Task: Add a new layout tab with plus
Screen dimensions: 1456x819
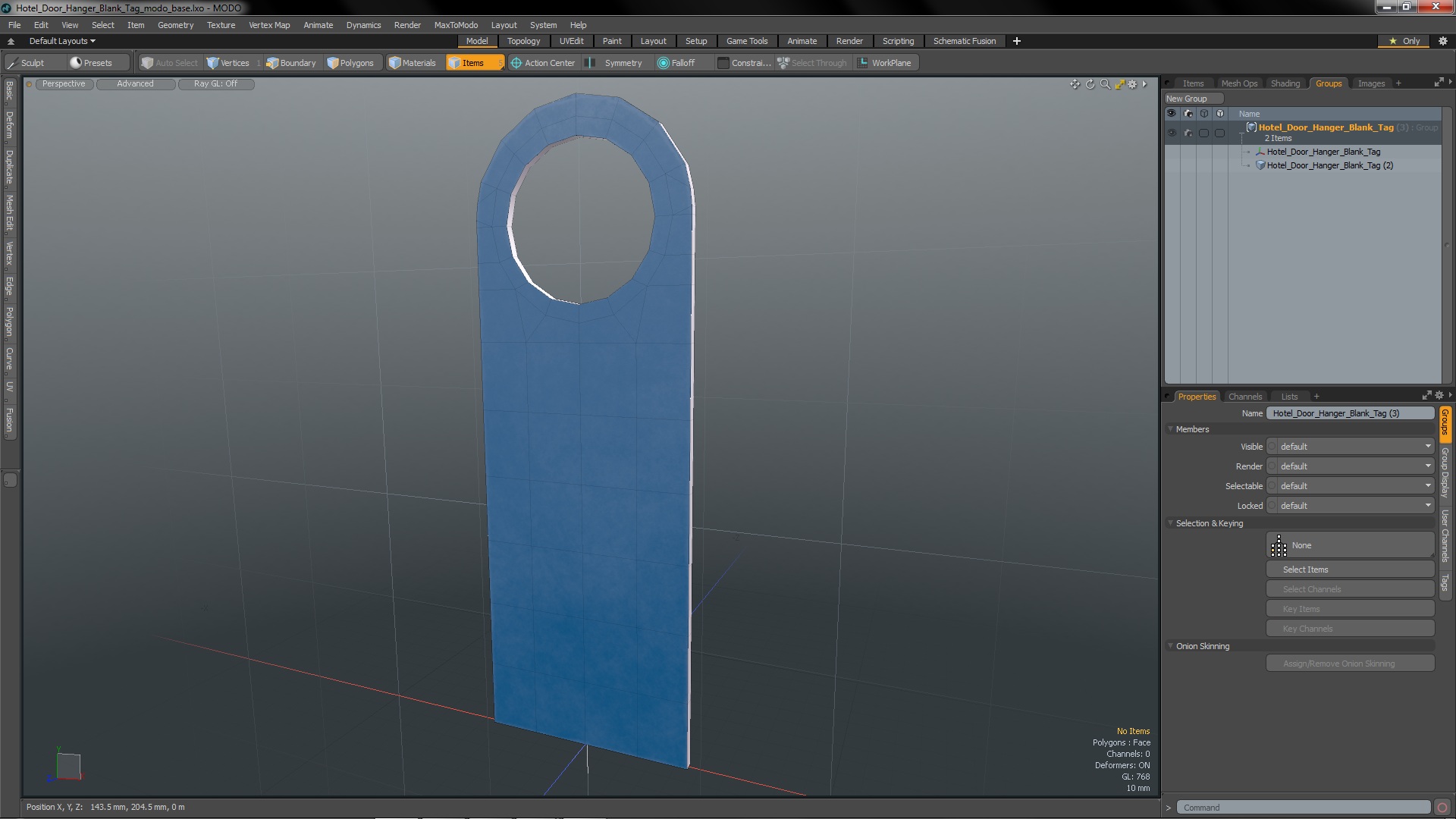Action: pos(1017,41)
